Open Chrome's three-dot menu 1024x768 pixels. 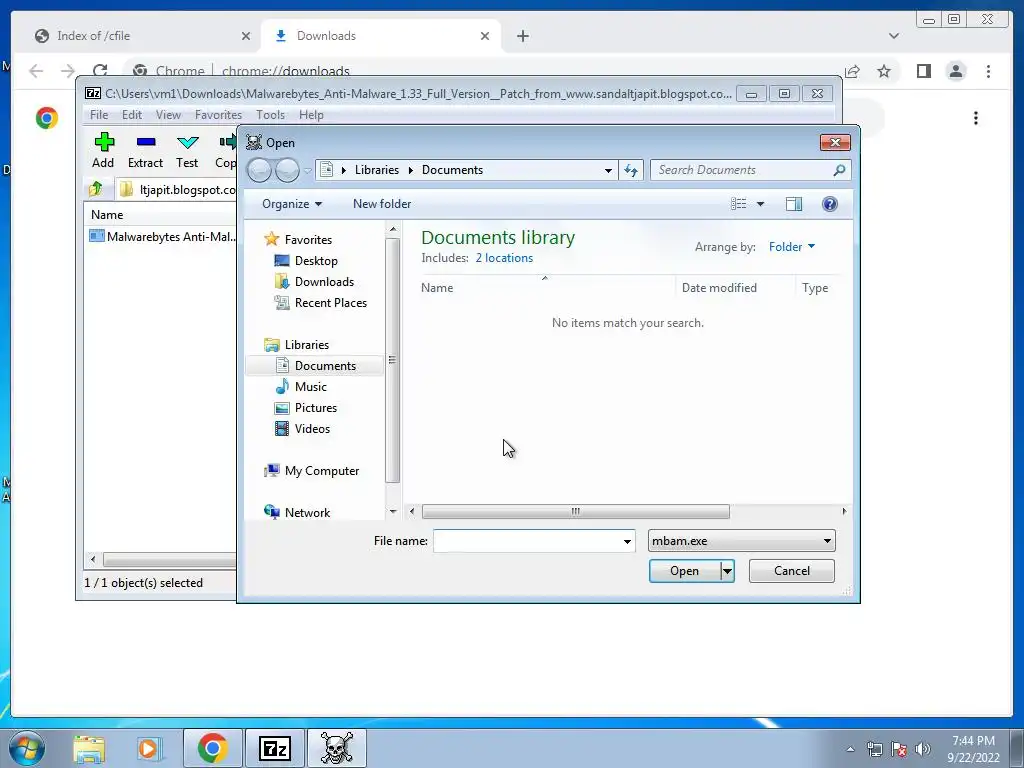click(988, 71)
